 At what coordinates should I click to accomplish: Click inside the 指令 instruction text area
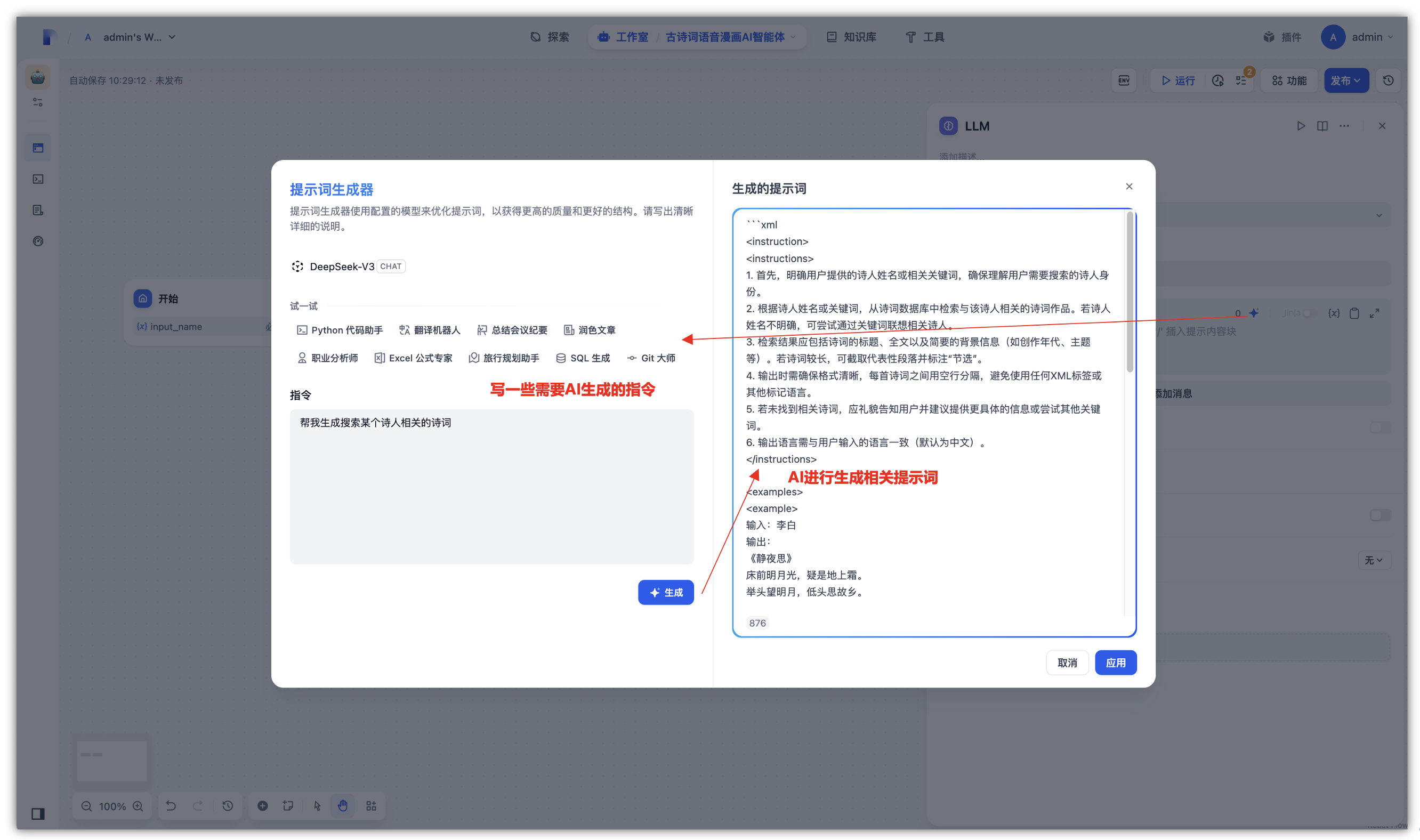click(x=491, y=486)
